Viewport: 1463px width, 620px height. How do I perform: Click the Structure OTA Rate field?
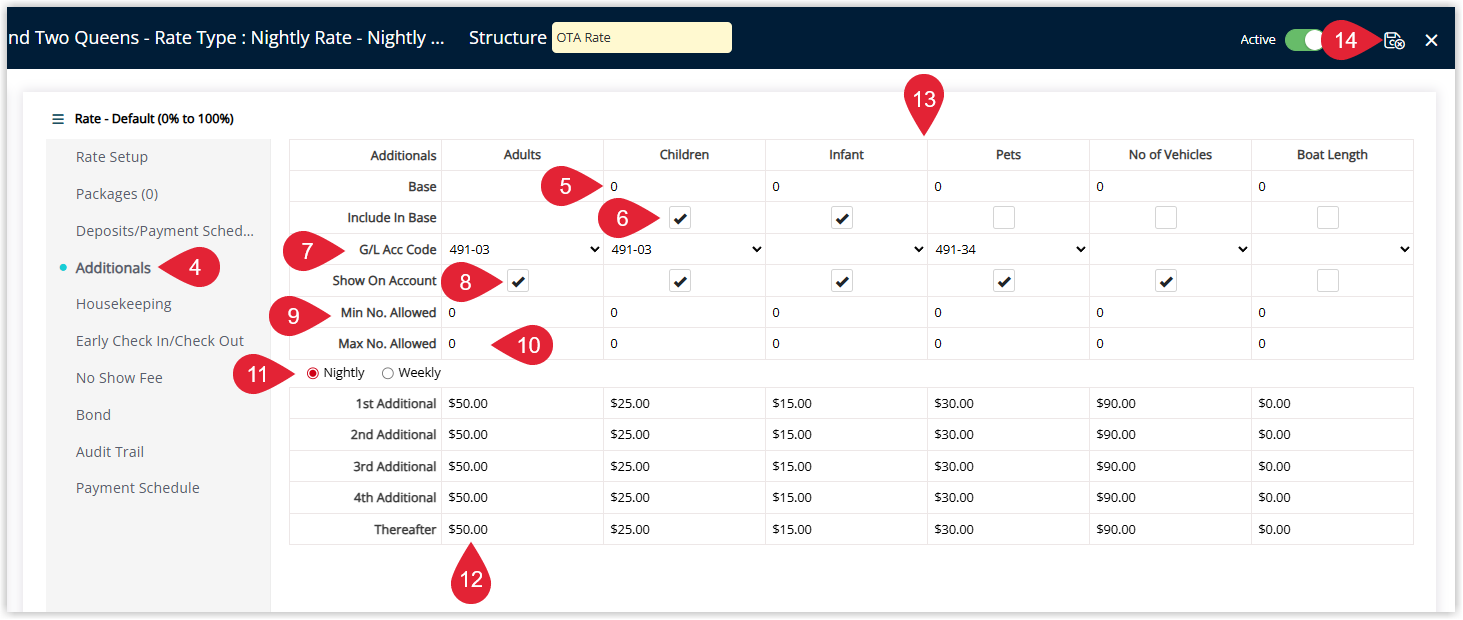click(642, 38)
